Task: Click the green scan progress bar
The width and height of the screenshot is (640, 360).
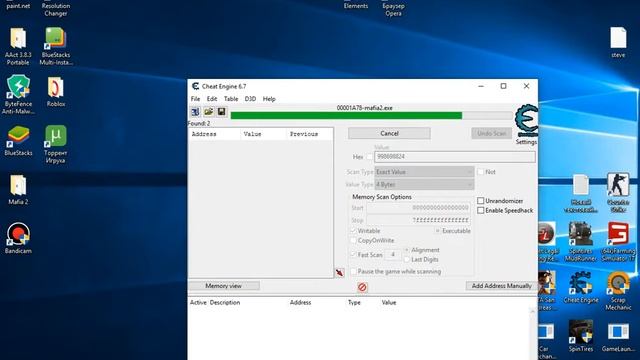Action: (371, 116)
